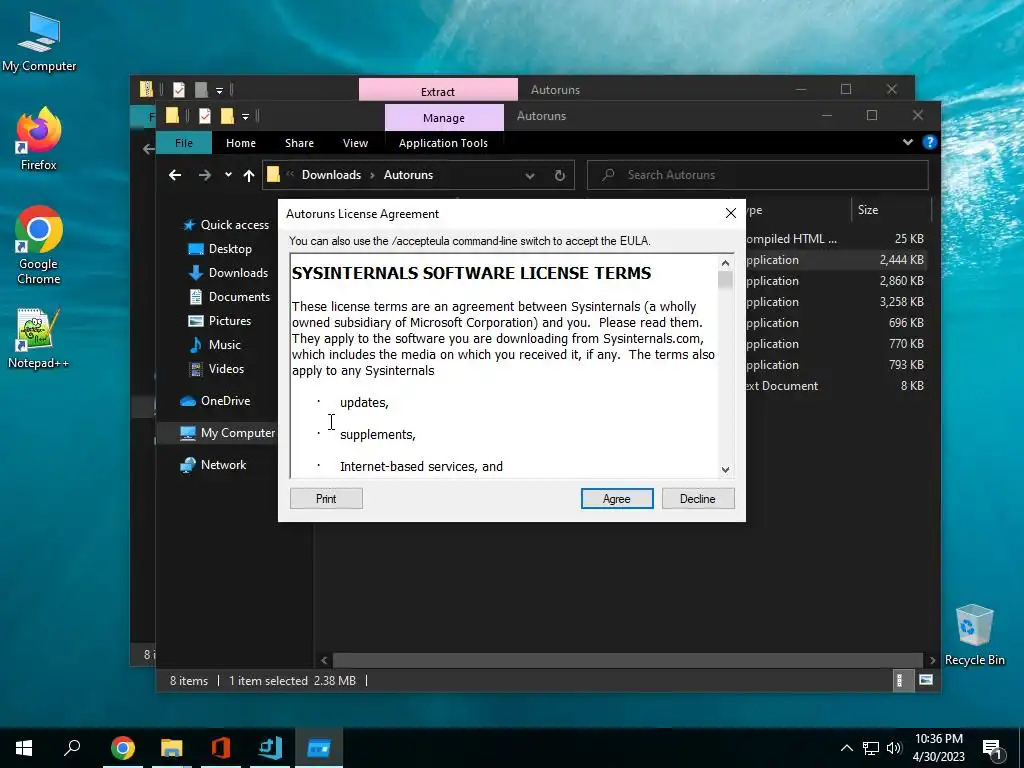Open File menu in Explorer
This screenshot has height=768, width=1024.
tap(184, 142)
